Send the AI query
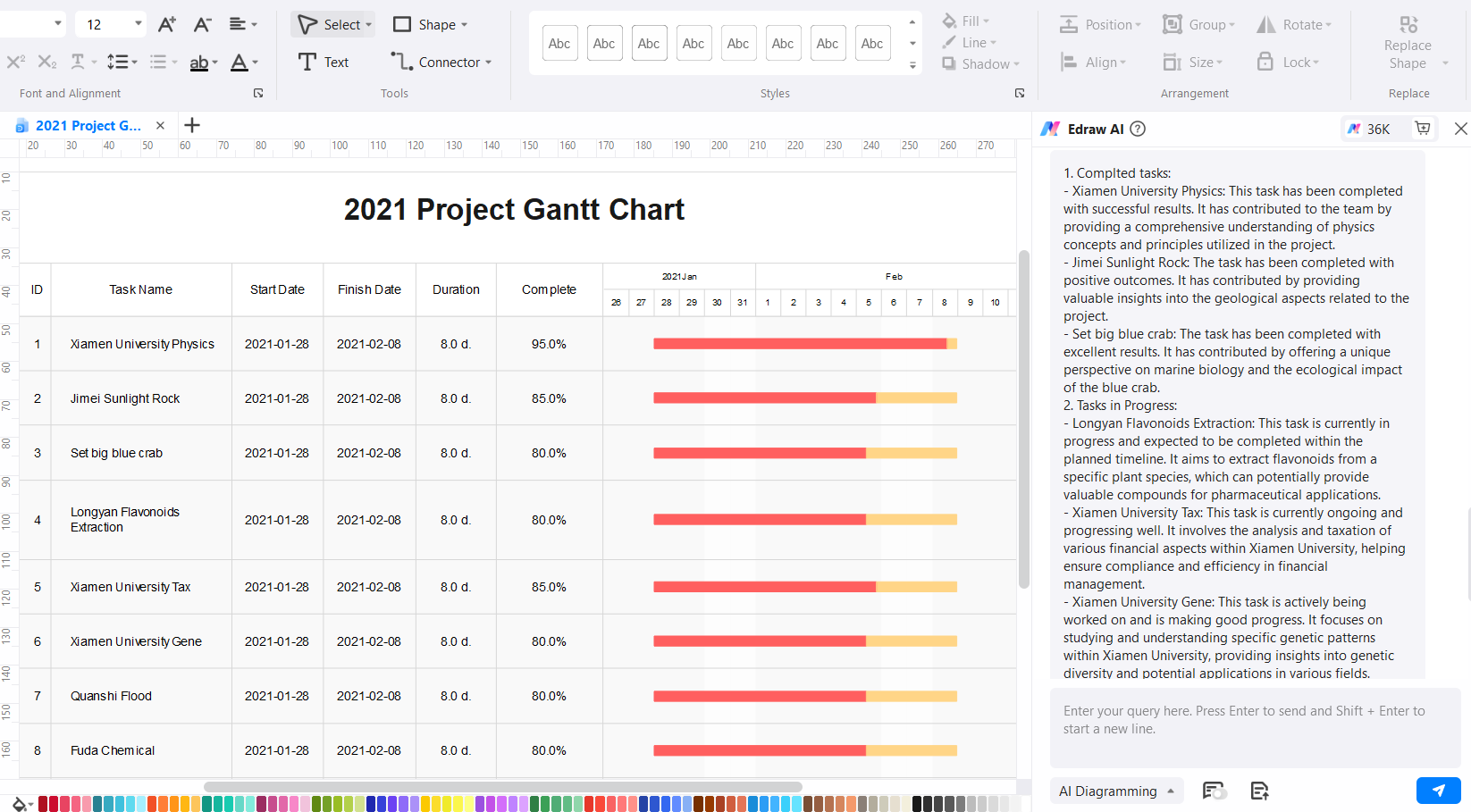This screenshot has height=812, width=1471. coord(1438,791)
